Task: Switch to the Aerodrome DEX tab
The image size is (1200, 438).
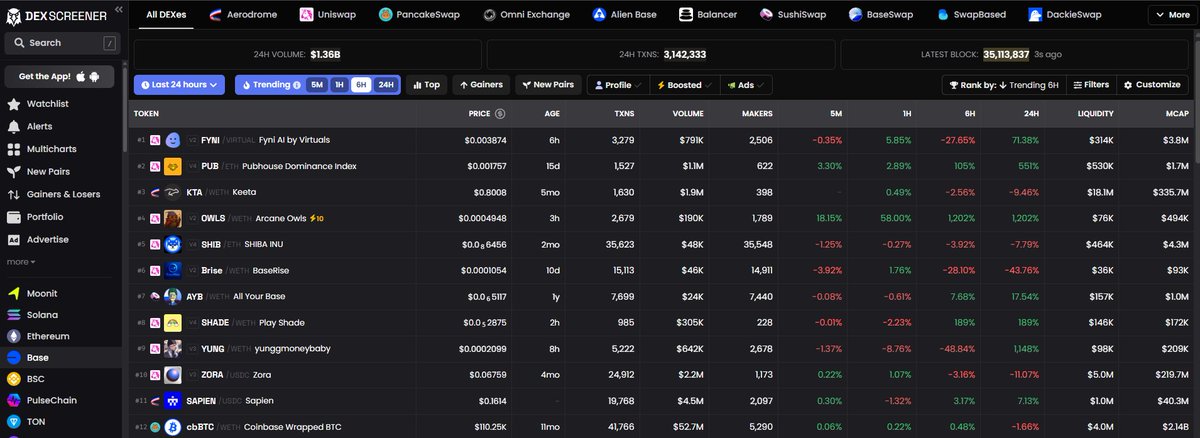Action: [241, 15]
